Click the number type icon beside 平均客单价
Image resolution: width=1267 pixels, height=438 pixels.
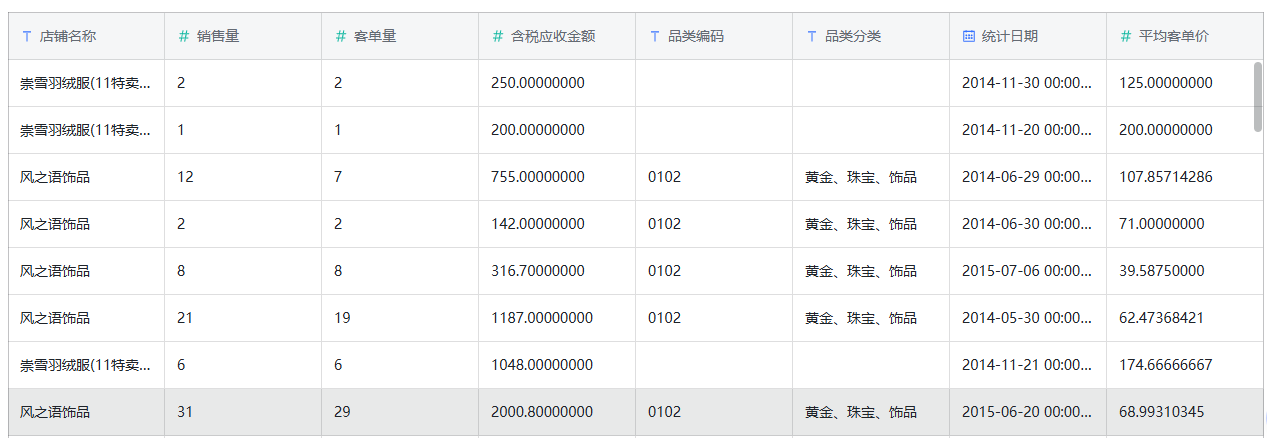pos(1126,36)
